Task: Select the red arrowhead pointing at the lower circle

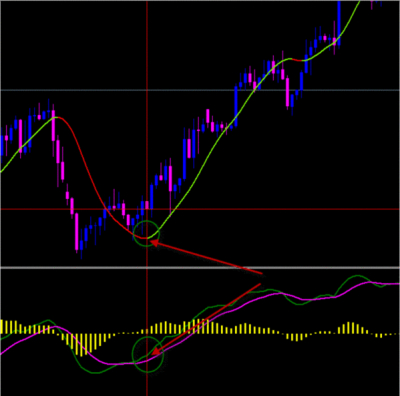Action: point(156,351)
